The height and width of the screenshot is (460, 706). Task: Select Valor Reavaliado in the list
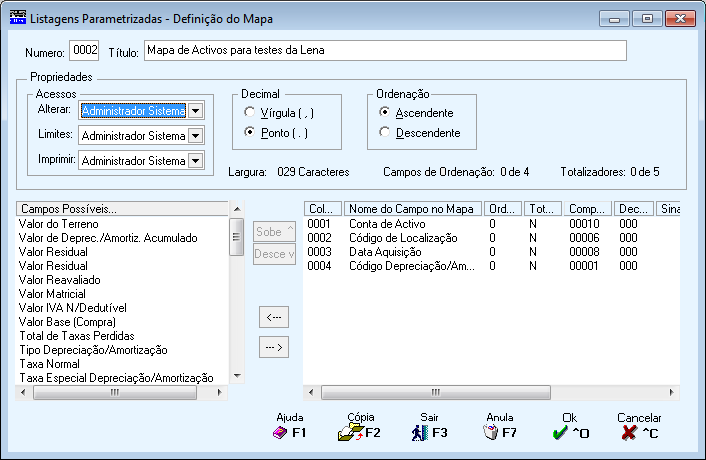point(59,280)
